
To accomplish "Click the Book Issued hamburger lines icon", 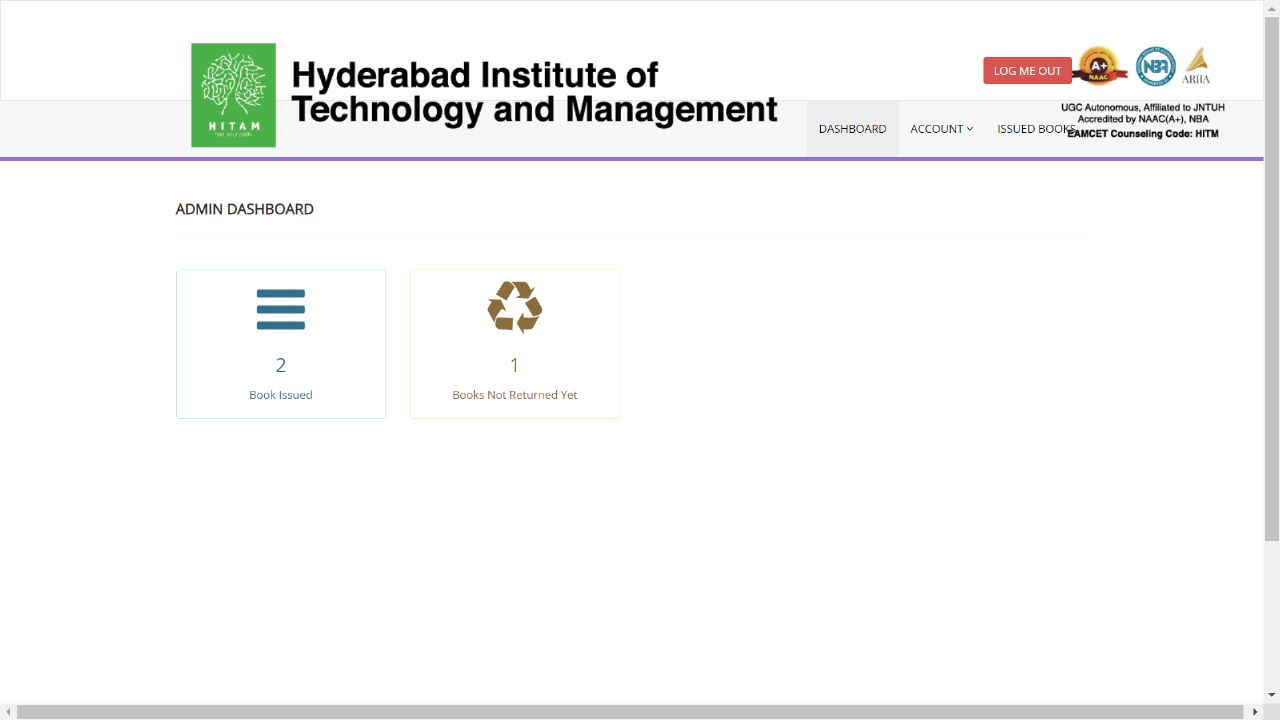I will [281, 309].
